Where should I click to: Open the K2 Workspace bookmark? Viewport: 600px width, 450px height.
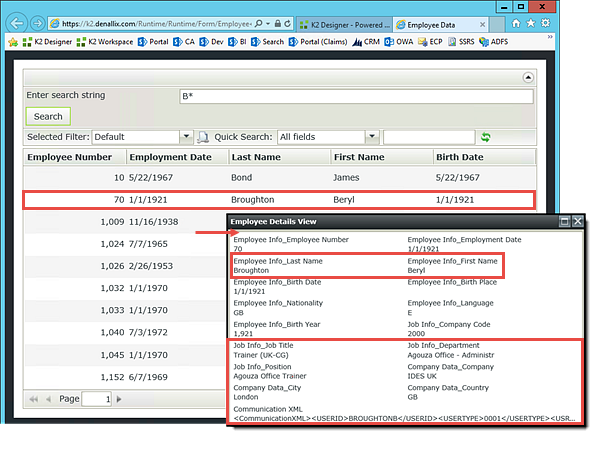(108, 42)
